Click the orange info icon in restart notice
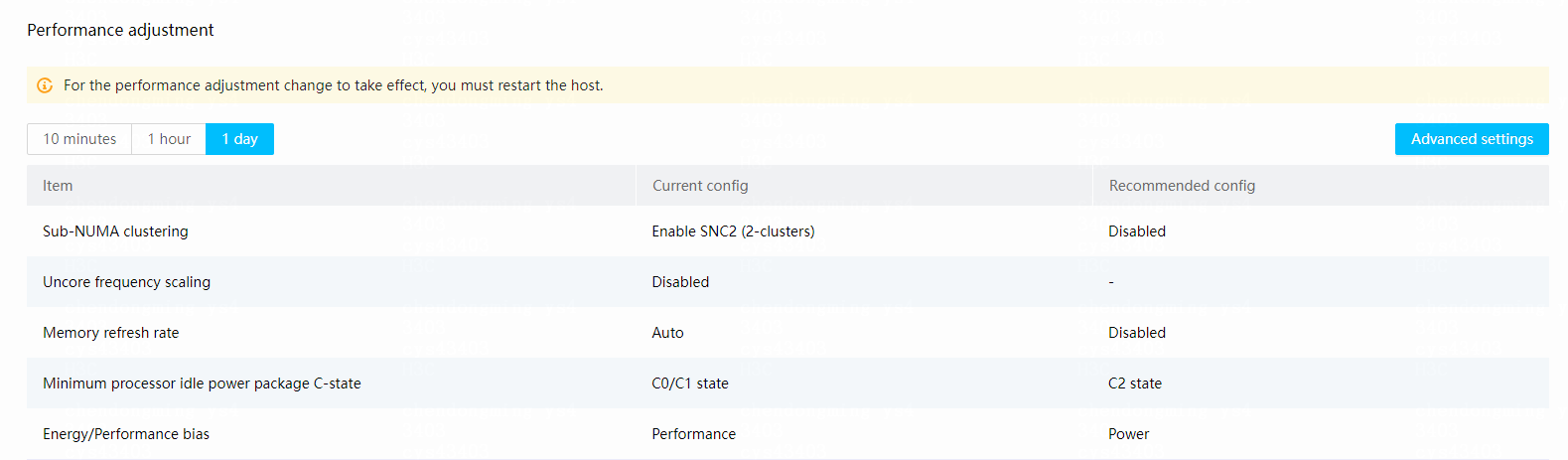Screen dimensions: 1568x460 tap(45, 85)
